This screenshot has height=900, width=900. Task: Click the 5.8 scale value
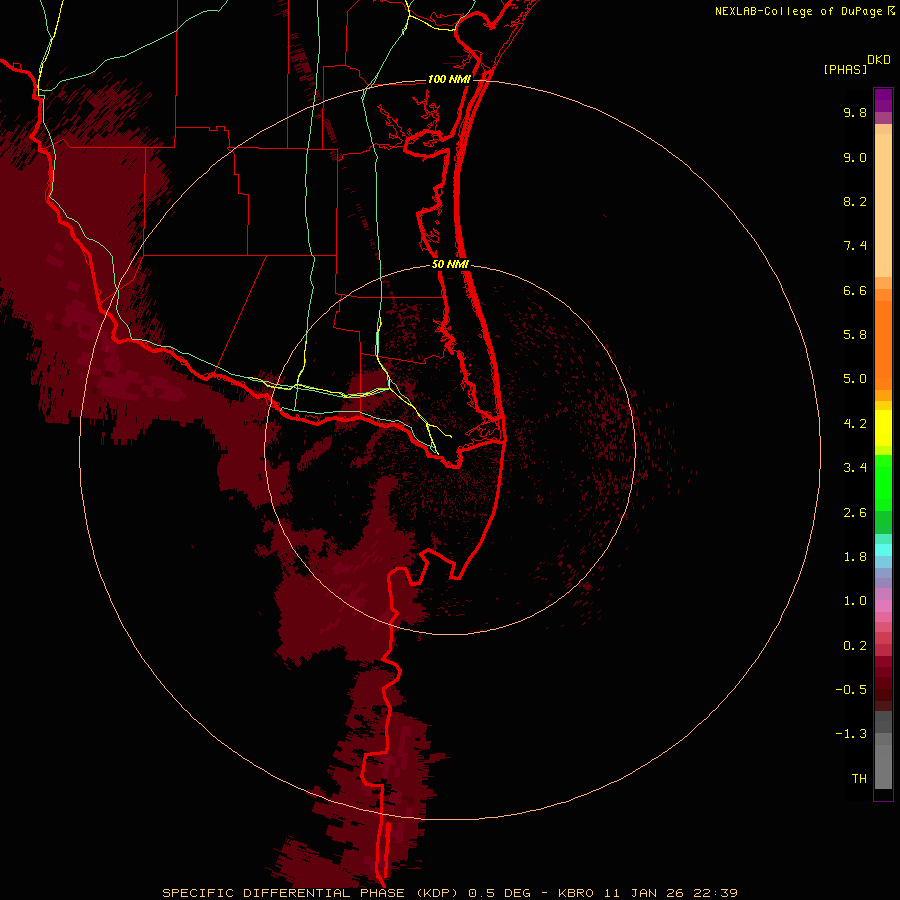pyautogui.click(x=855, y=335)
